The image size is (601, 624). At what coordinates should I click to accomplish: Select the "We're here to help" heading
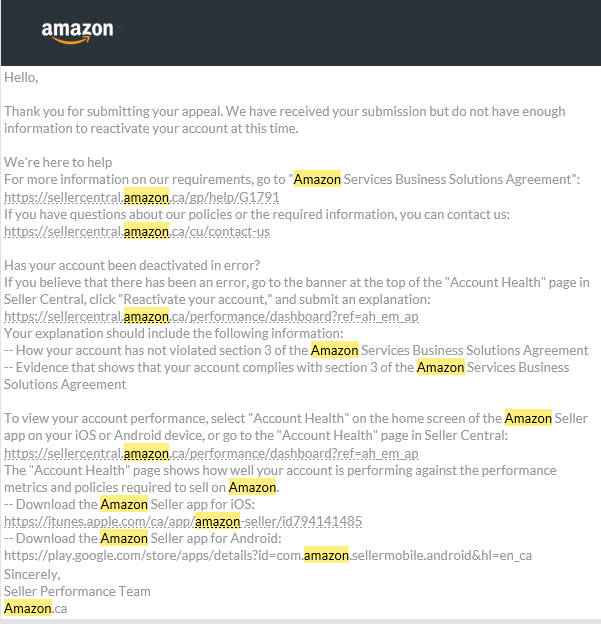(58, 162)
